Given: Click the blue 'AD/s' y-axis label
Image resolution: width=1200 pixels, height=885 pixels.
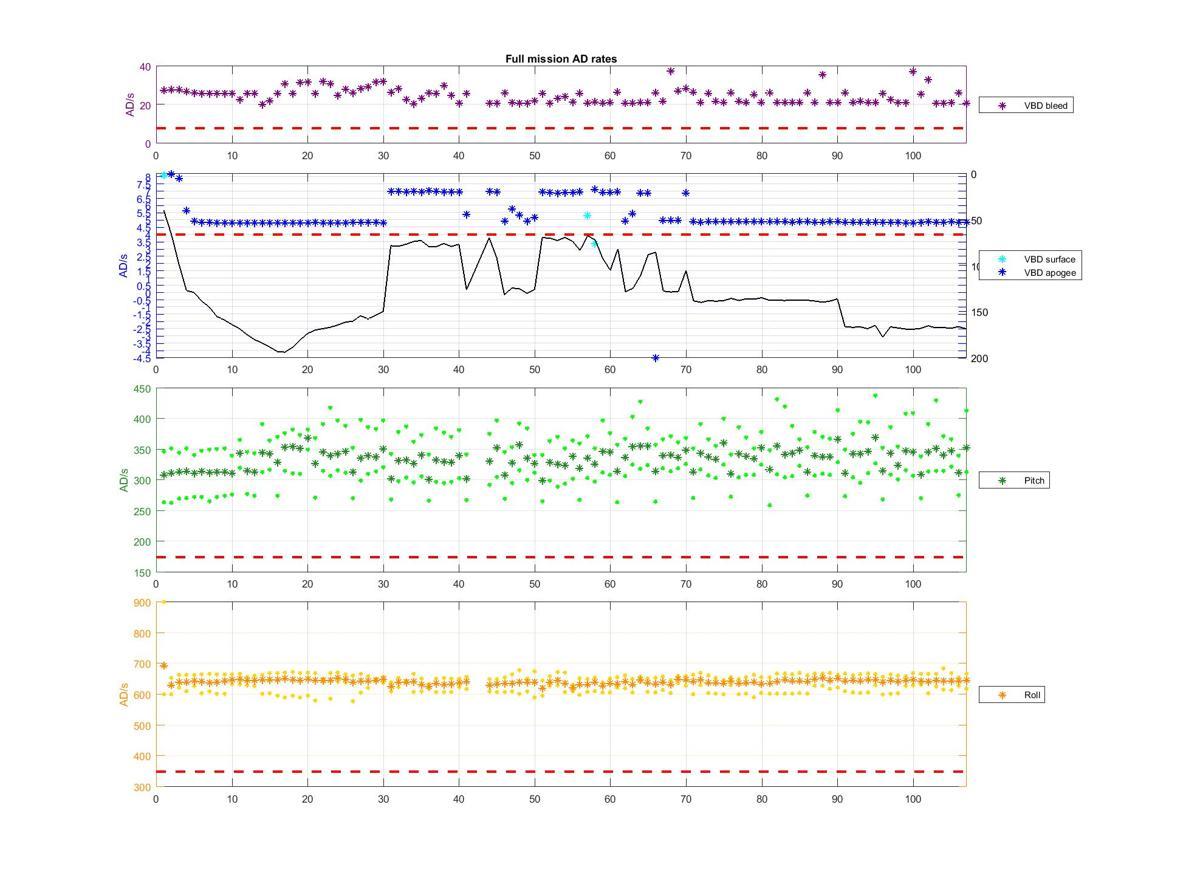Looking at the screenshot, I should tap(125, 266).
